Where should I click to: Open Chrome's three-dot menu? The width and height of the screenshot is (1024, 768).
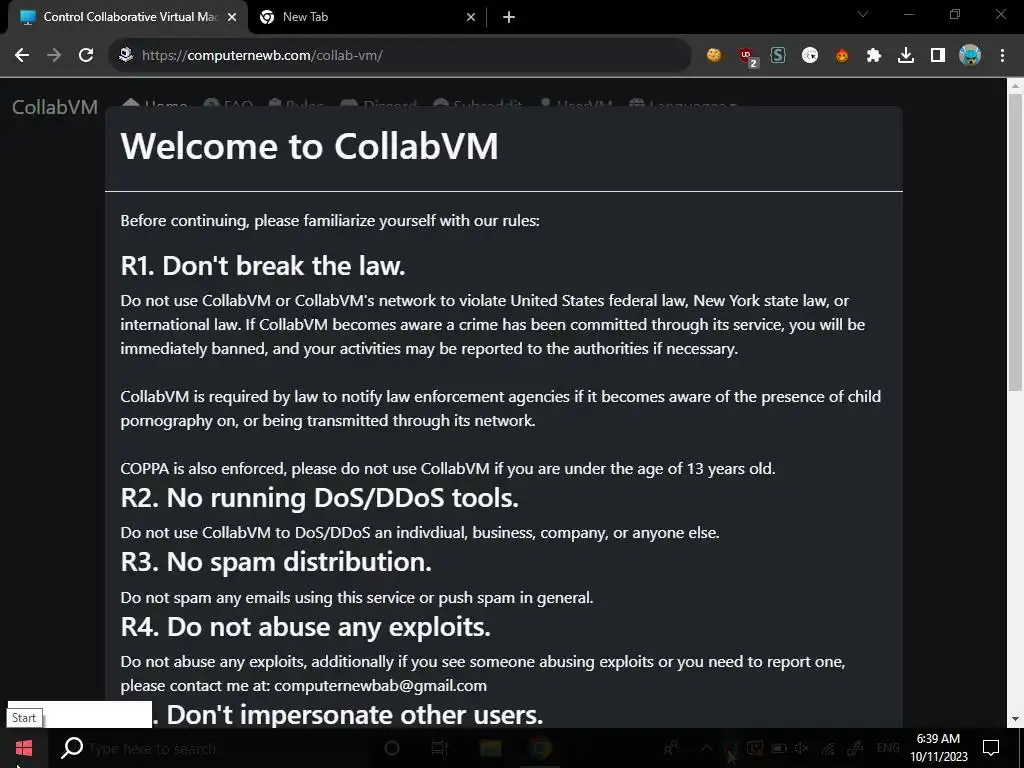[1002, 56]
